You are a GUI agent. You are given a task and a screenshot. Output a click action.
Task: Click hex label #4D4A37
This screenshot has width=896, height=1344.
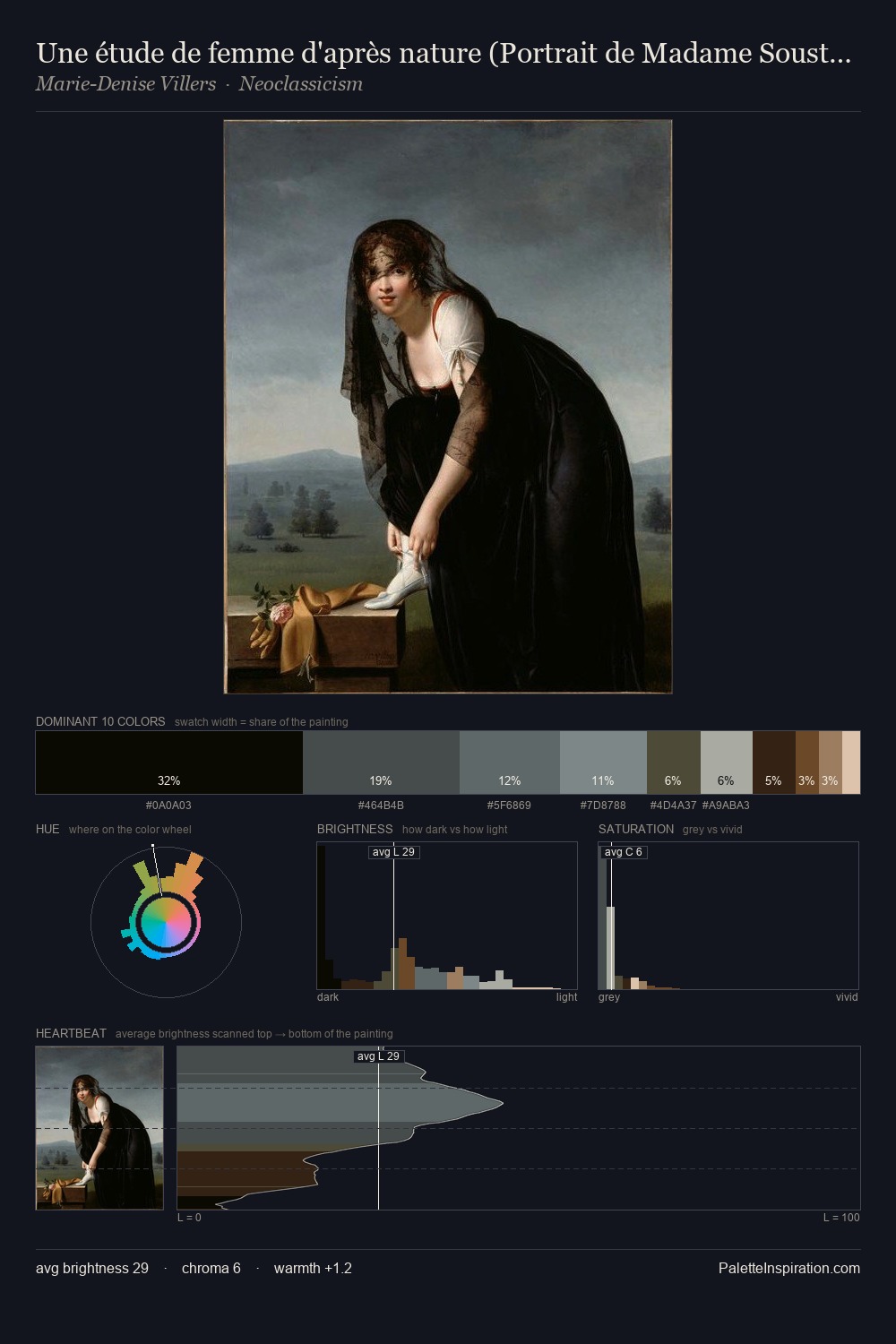click(673, 806)
